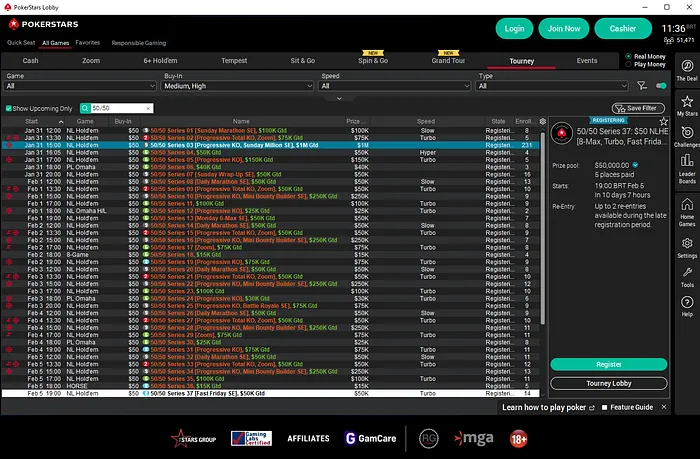Open the Tourney Lobby button
Screen dimensions: 700x459
click(609, 383)
